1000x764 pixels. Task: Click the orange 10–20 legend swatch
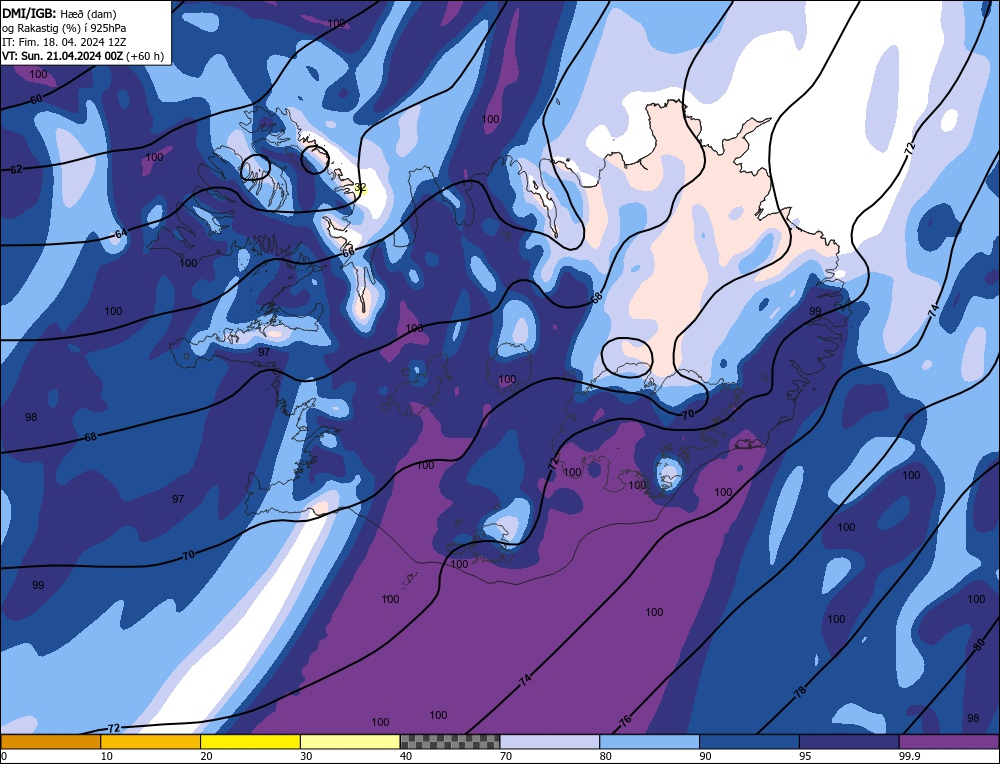click(151, 742)
